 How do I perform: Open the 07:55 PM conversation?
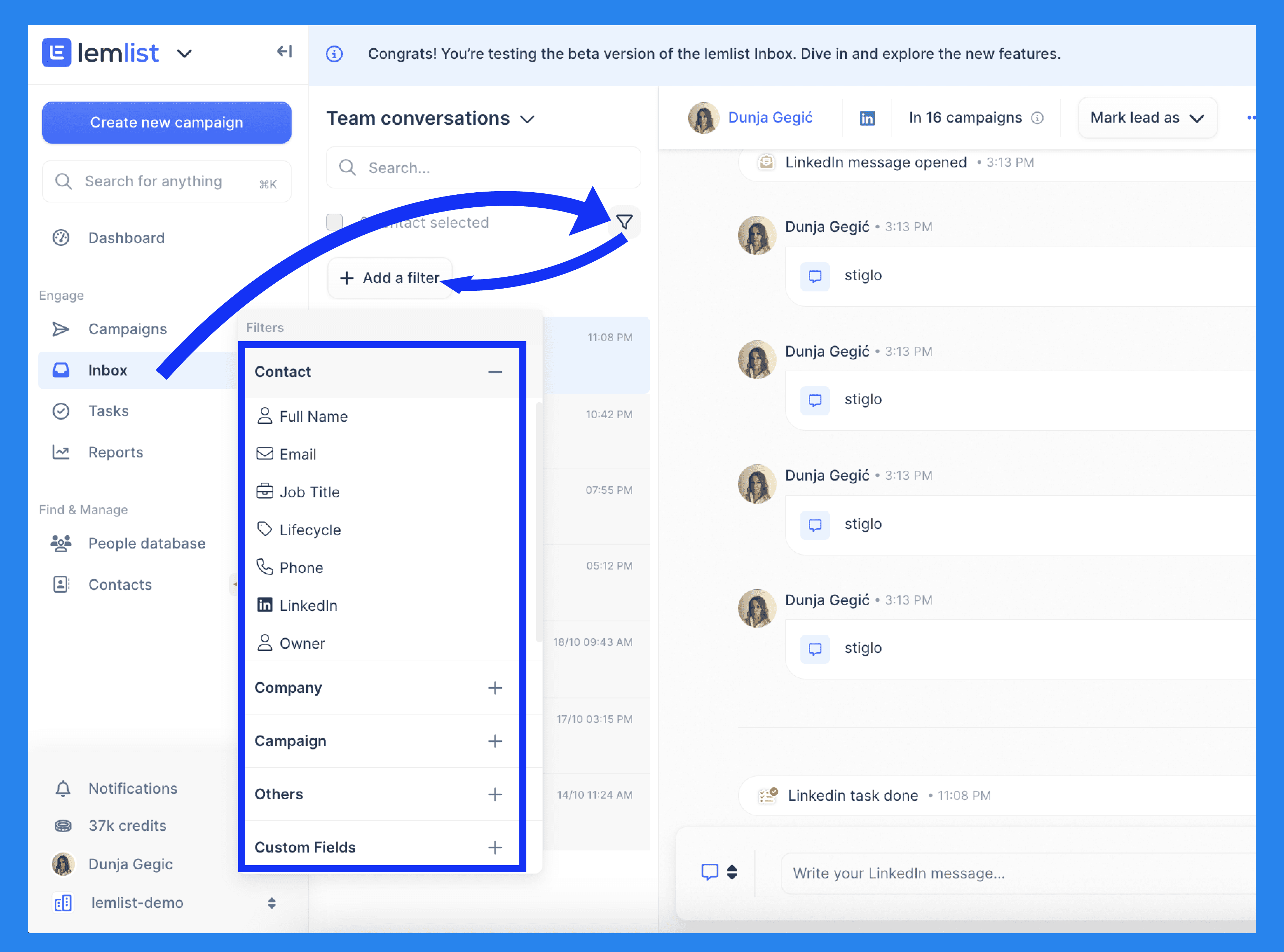596,507
